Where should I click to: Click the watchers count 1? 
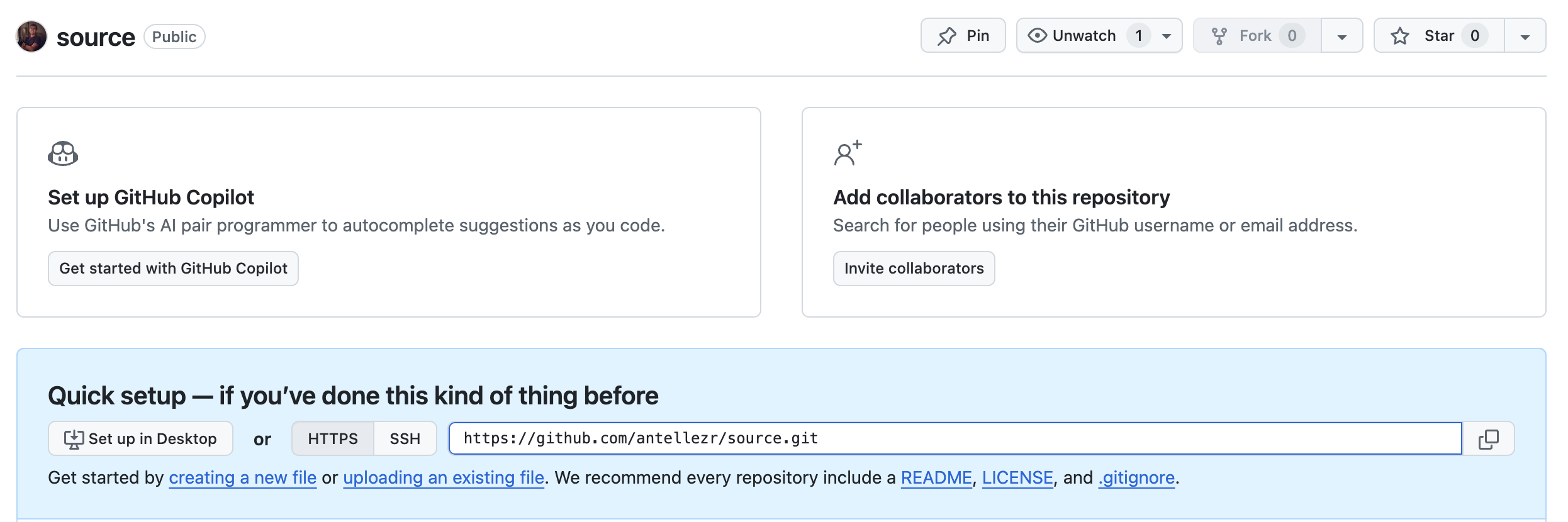1139,36
